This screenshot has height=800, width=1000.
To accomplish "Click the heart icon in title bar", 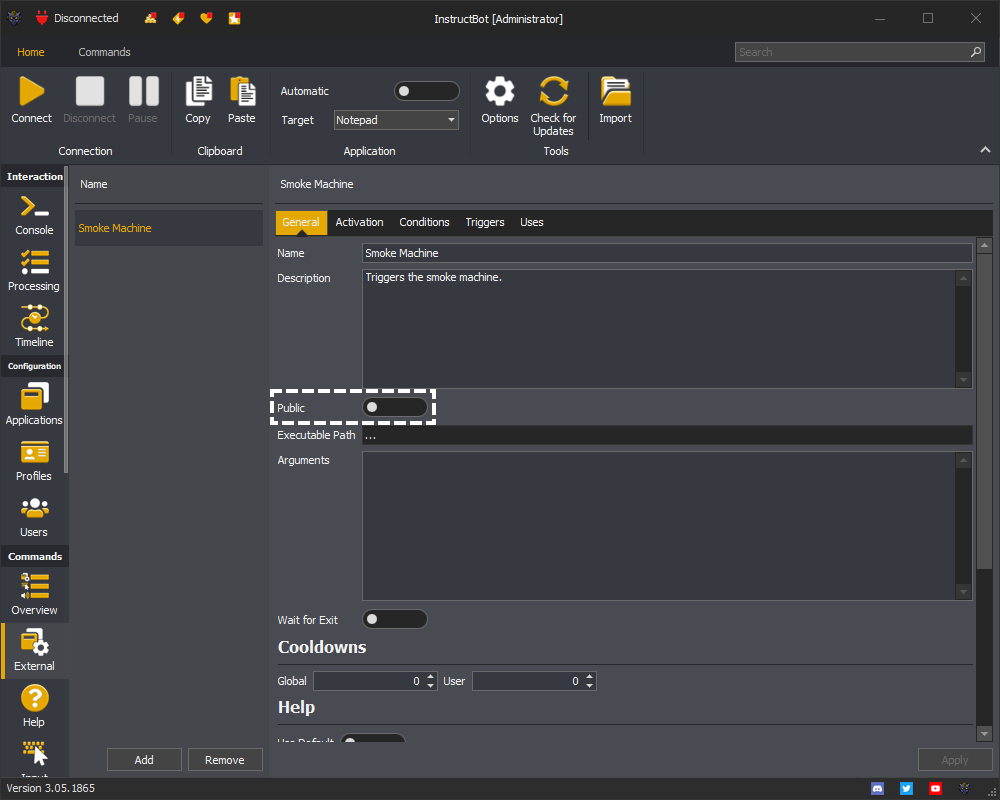I will click(206, 19).
